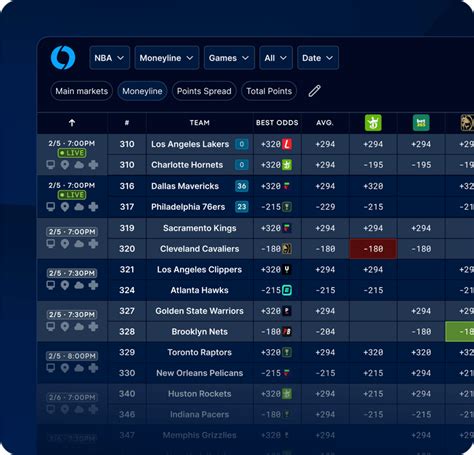Switch to Points Spread tab
Image resolution: width=474 pixels, height=455 pixels.
204,91
